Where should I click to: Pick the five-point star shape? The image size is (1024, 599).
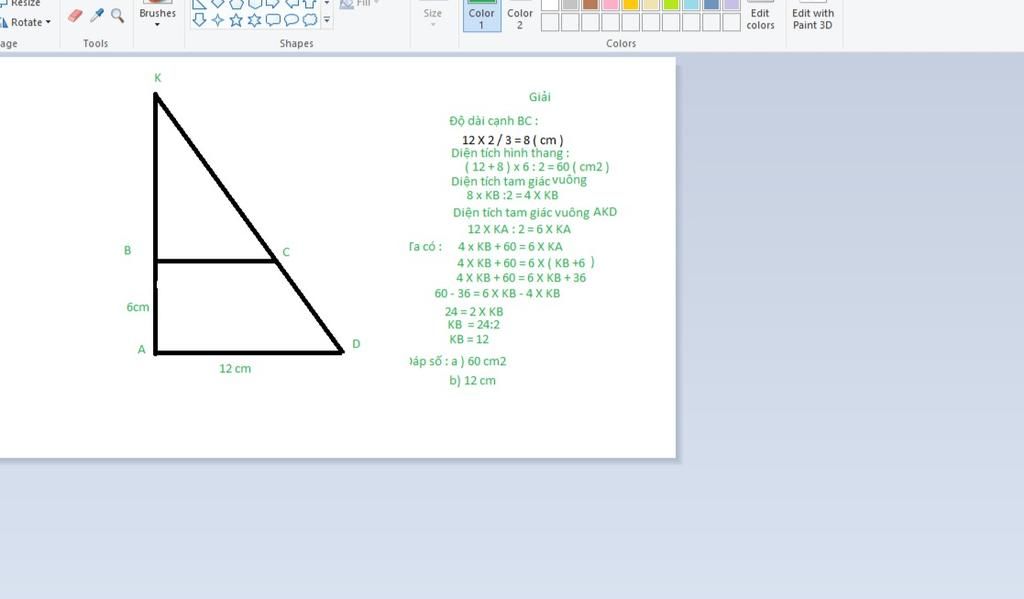tap(236, 20)
